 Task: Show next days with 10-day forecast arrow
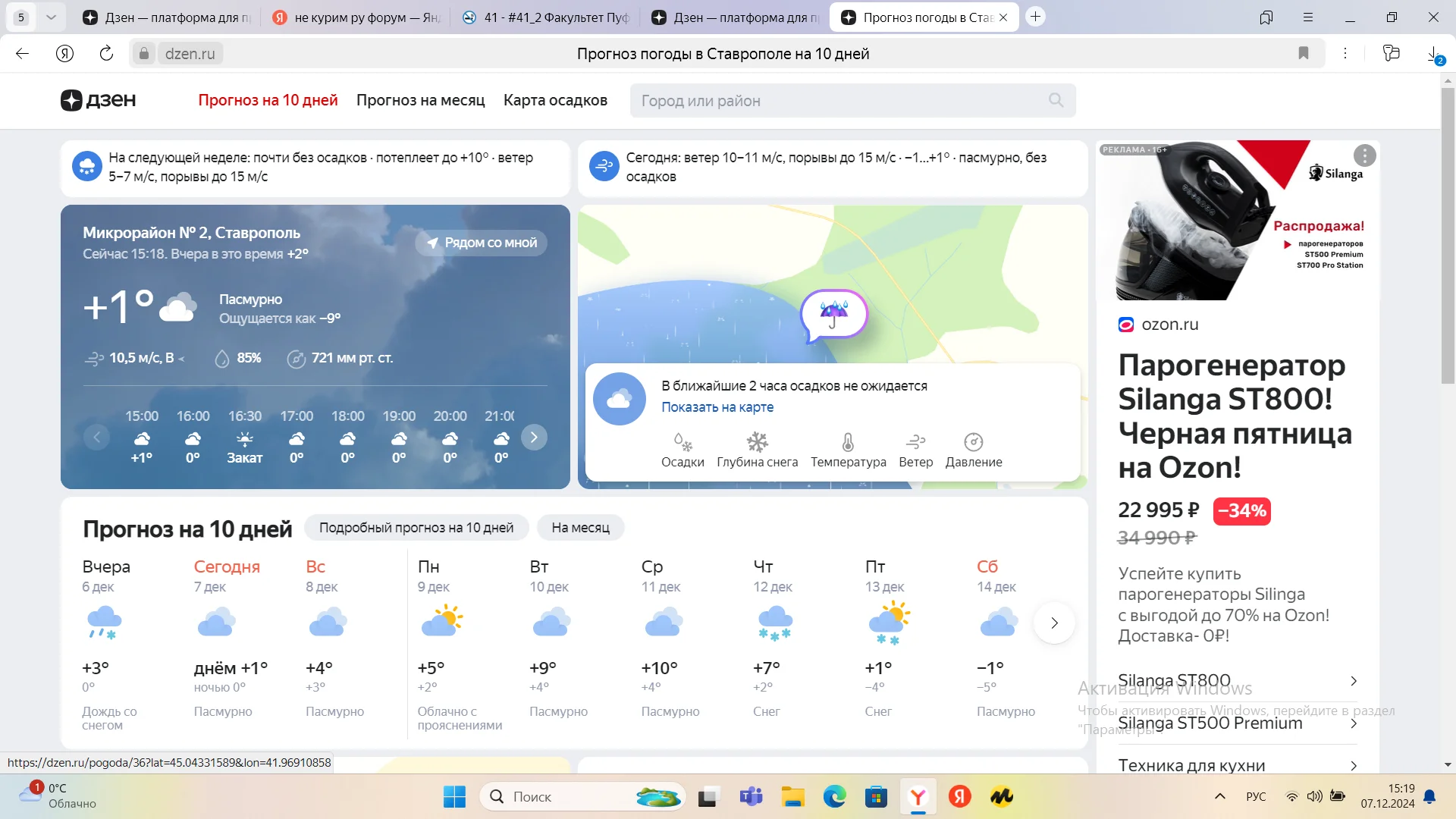tap(1054, 623)
